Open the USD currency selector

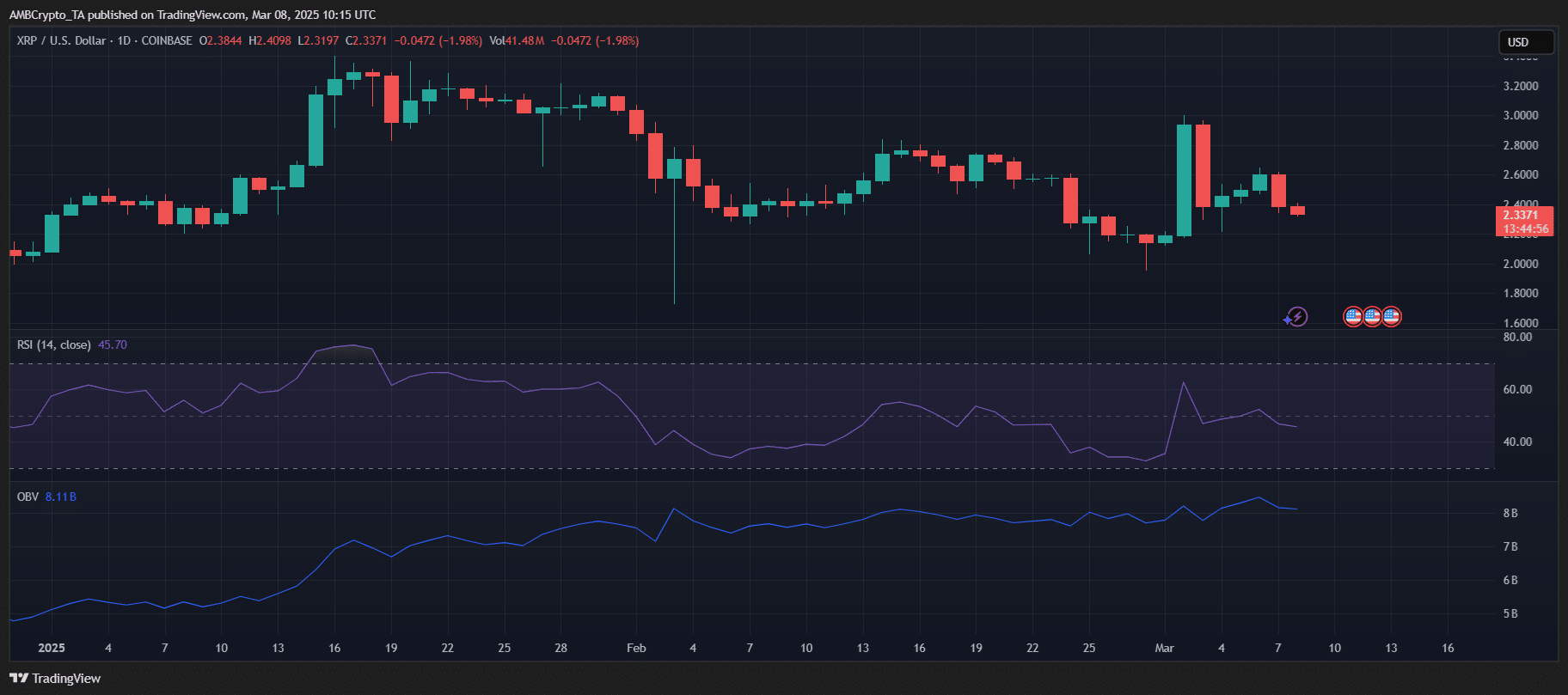click(1526, 42)
